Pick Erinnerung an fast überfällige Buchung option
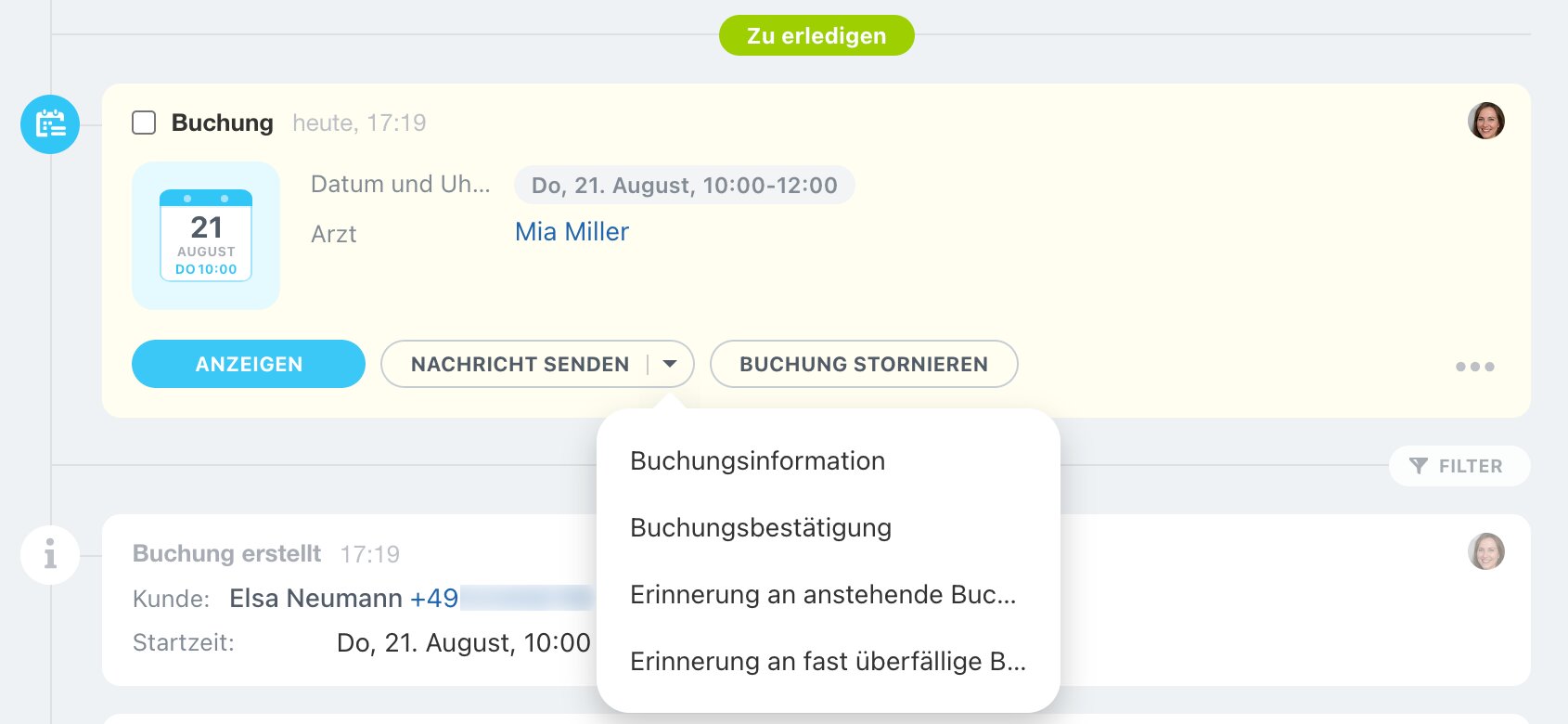Screen dimensions: 1568x724 (827, 662)
